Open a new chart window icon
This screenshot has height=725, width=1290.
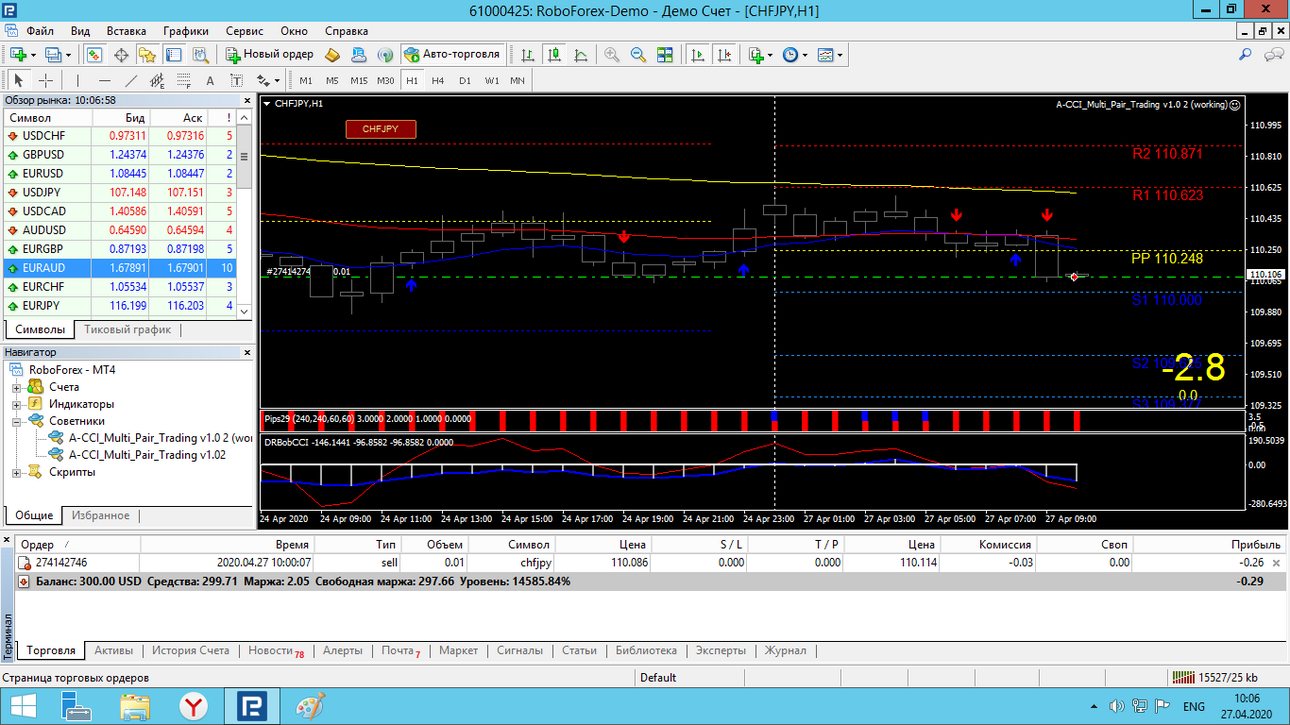coord(18,54)
